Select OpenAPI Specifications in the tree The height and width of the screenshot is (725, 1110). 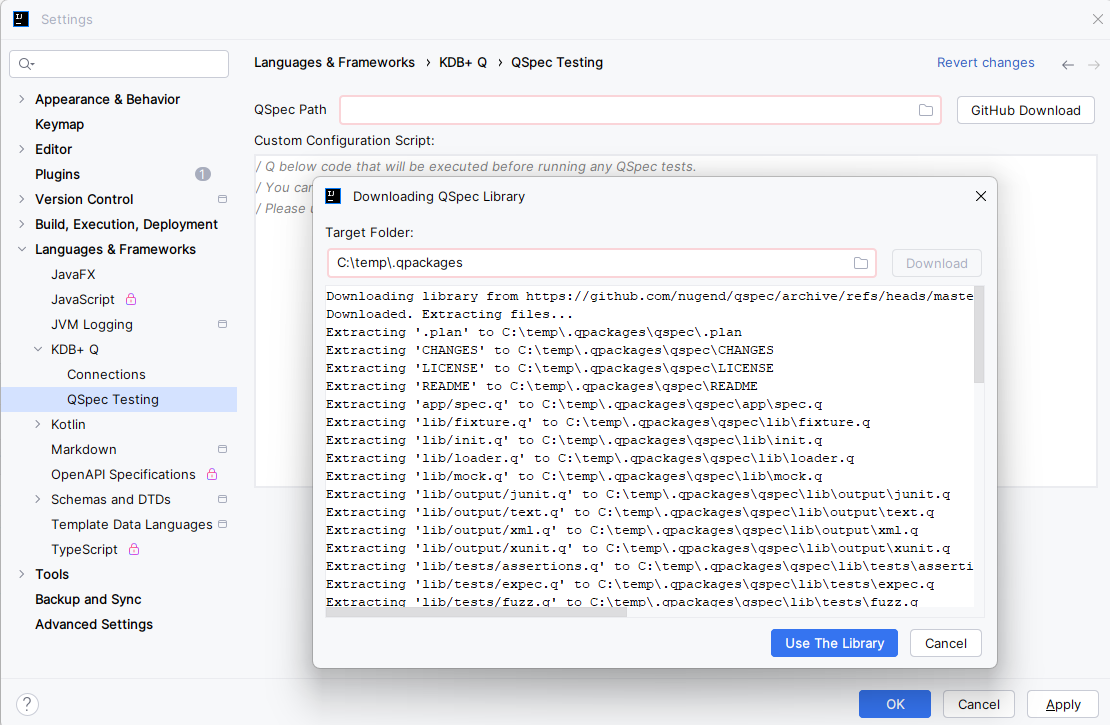point(123,474)
